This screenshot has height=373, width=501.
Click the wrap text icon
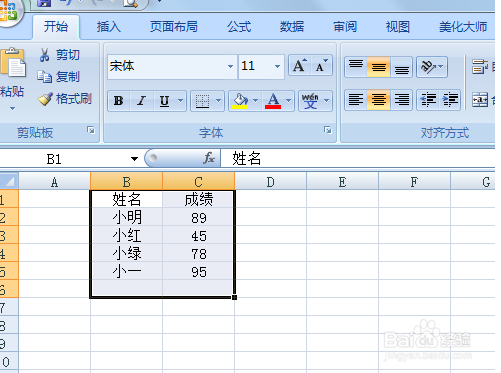click(480, 67)
